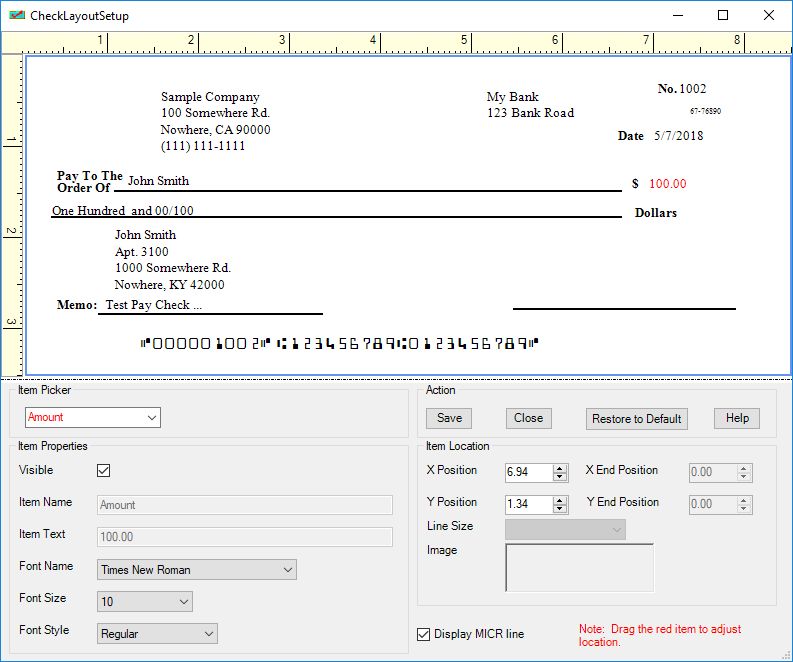793x662 pixels.
Task: Click the Item Name text field
Action: tap(245, 505)
